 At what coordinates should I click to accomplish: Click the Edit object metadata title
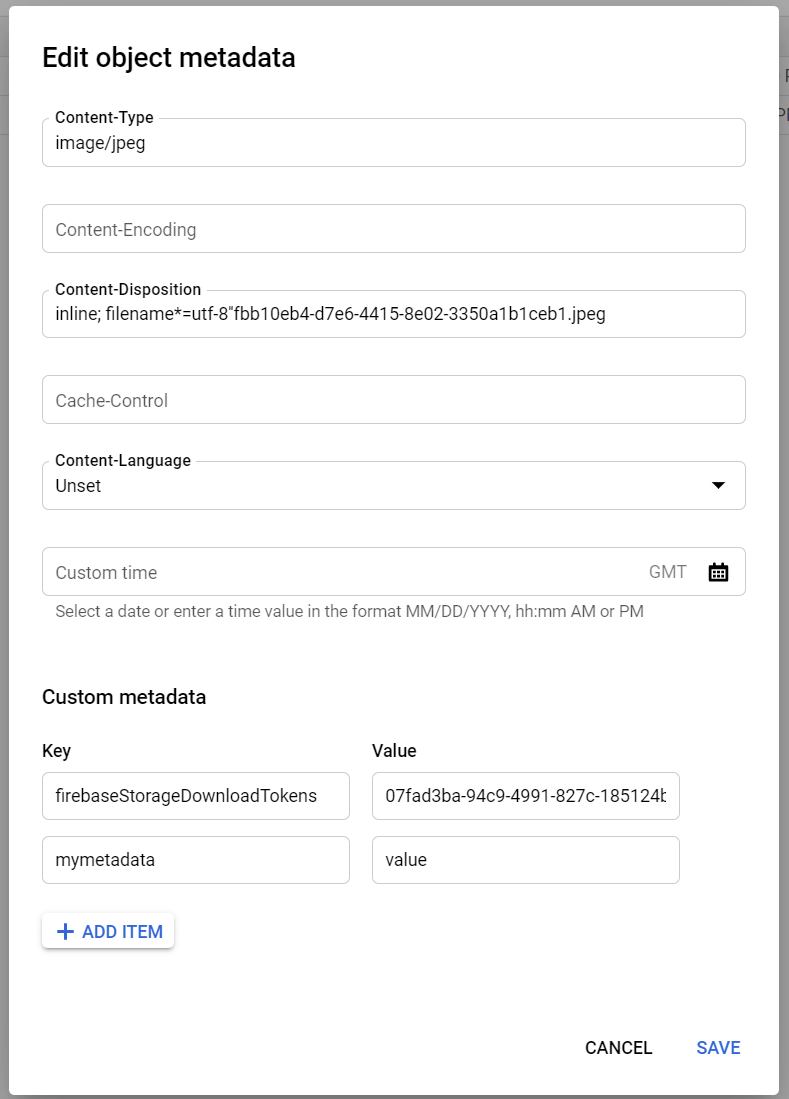(x=168, y=58)
